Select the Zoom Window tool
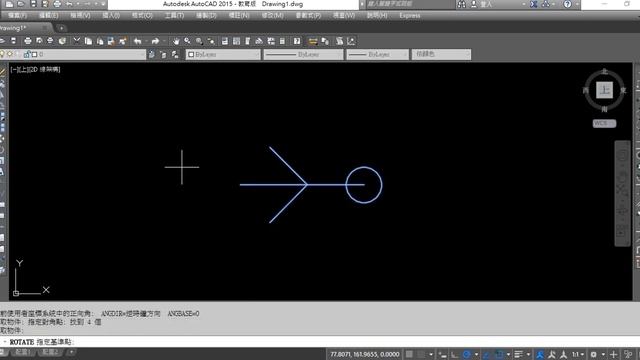The image size is (640, 360). [199, 41]
